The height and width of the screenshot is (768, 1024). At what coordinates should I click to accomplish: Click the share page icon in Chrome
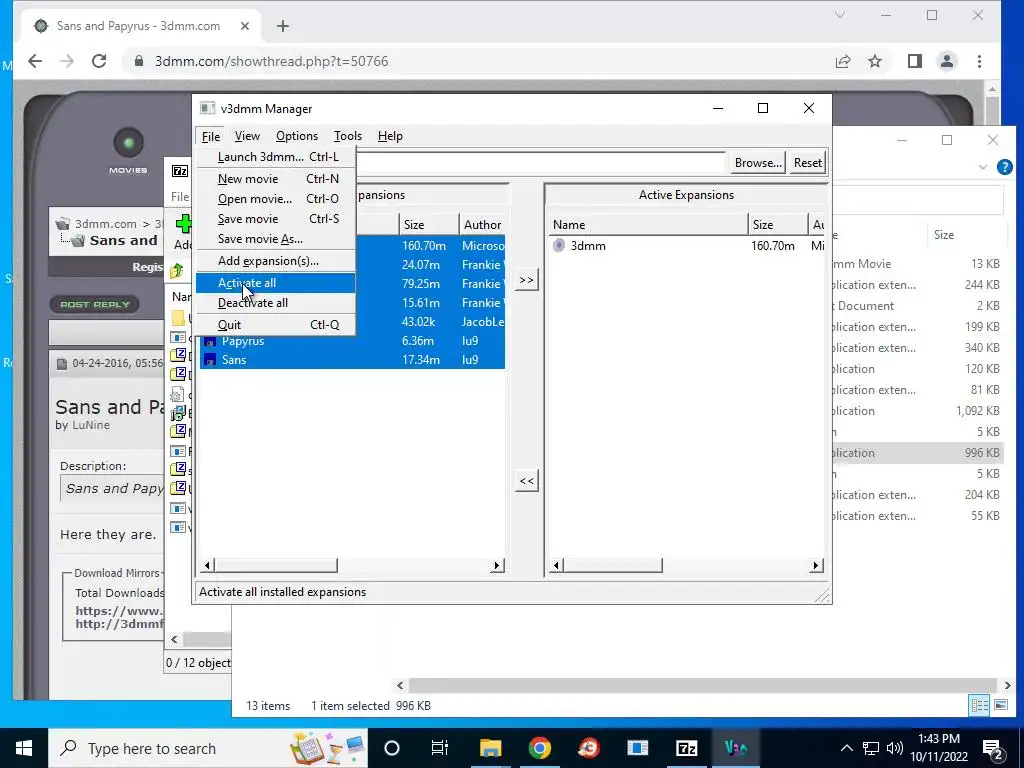pyautogui.click(x=843, y=61)
